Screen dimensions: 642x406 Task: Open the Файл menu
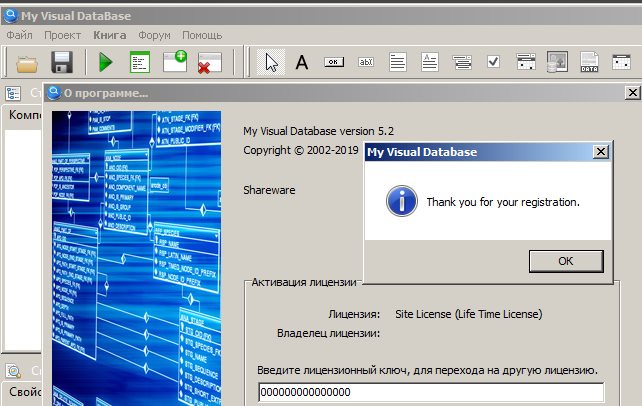[x=19, y=35]
